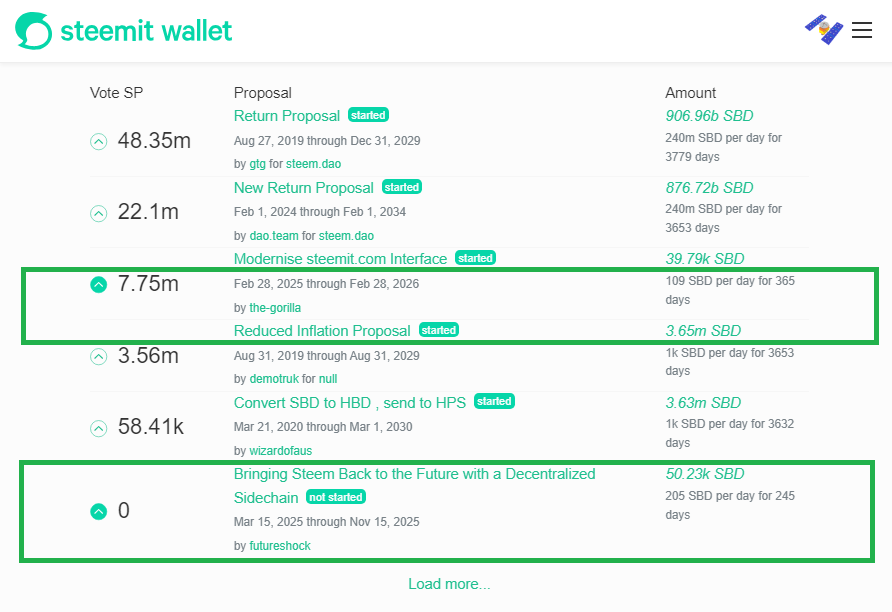
Task: Upvote the Return Proposal with 48.35m SP
Action: pos(98,141)
